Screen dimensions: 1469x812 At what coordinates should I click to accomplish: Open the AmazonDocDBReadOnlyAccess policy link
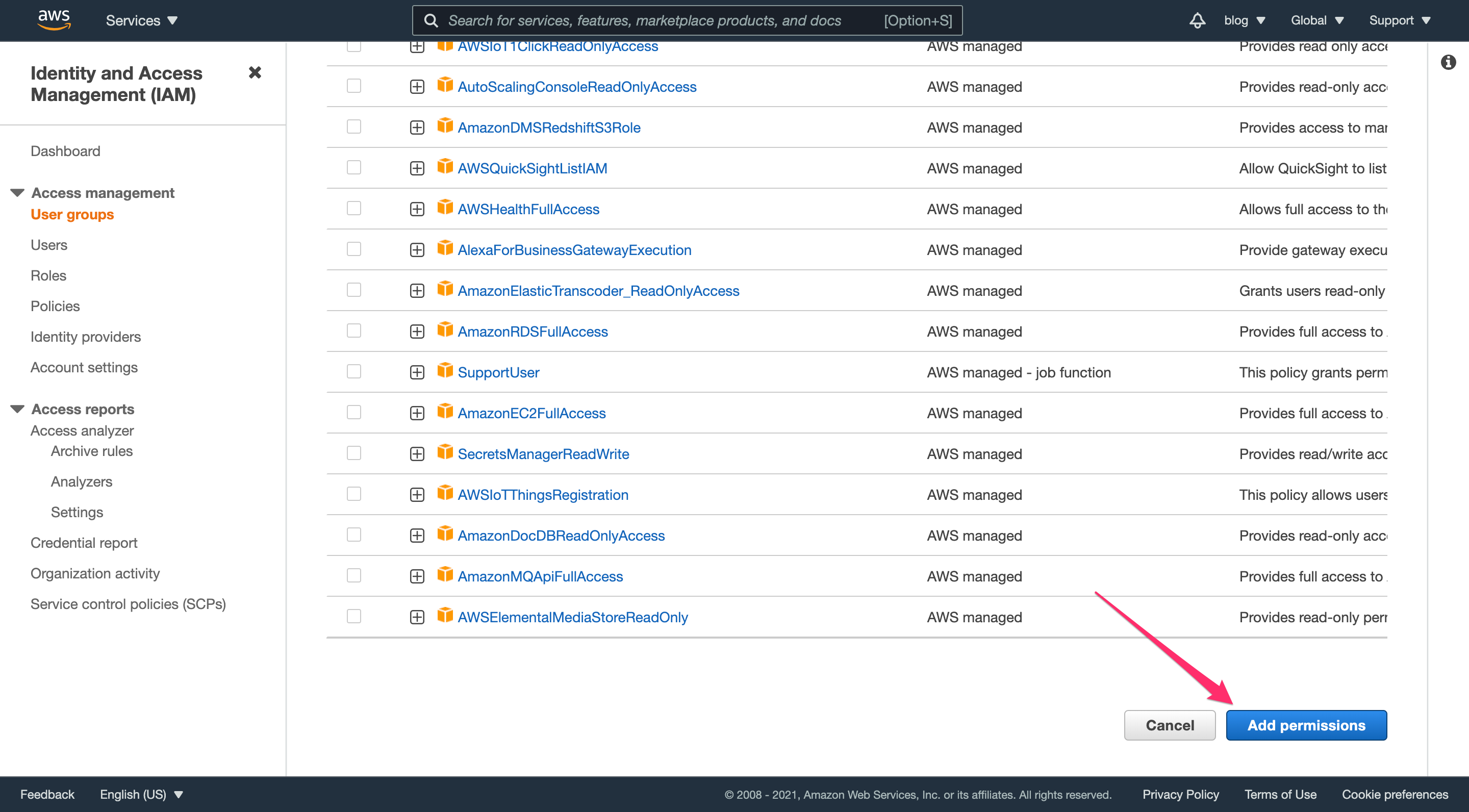point(561,536)
